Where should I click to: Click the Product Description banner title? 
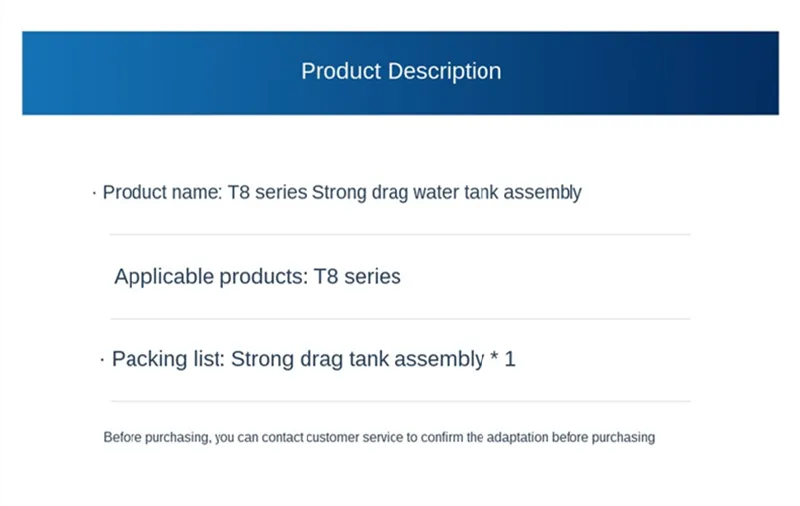(x=401, y=71)
